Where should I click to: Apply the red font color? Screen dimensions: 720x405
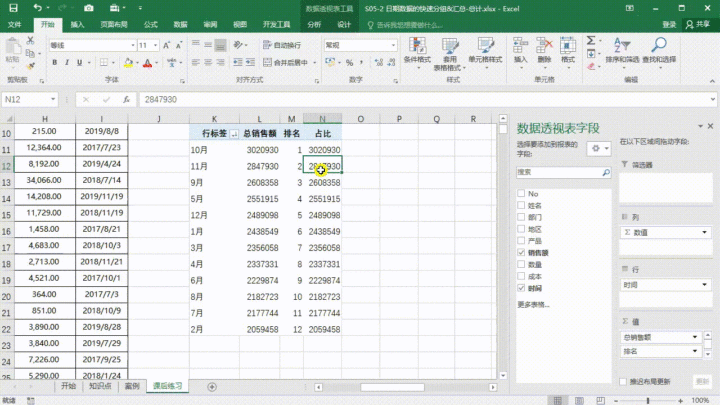tap(147, 62)
